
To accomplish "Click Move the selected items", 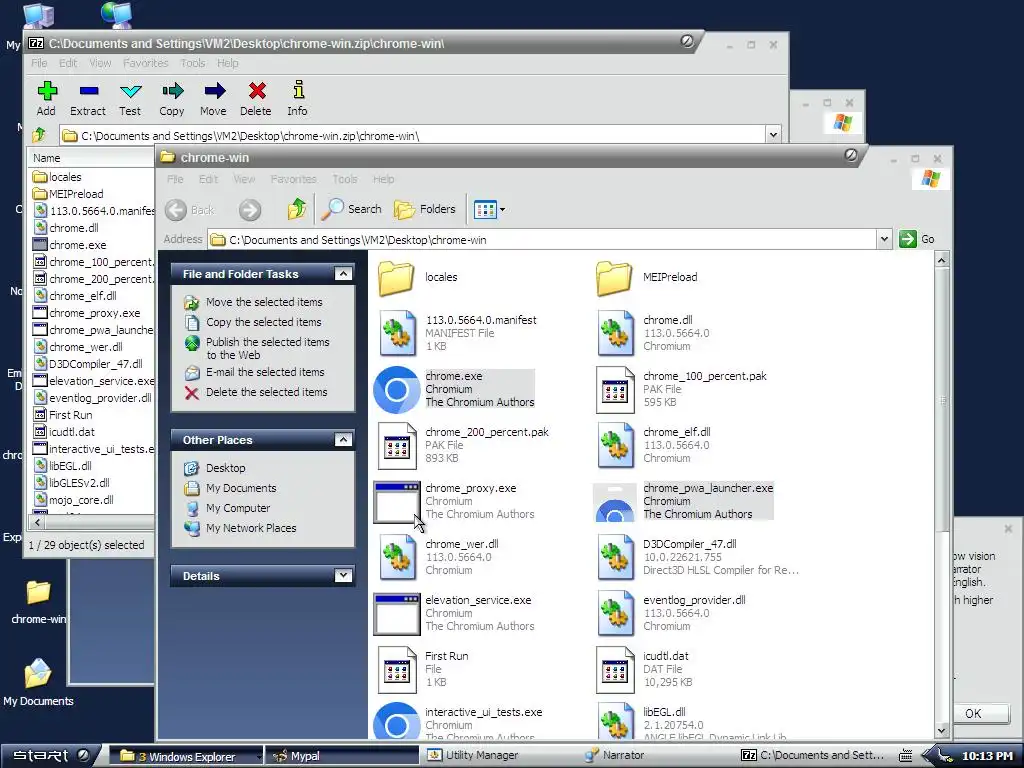I will pyautogui.click(x=264, y=302).
